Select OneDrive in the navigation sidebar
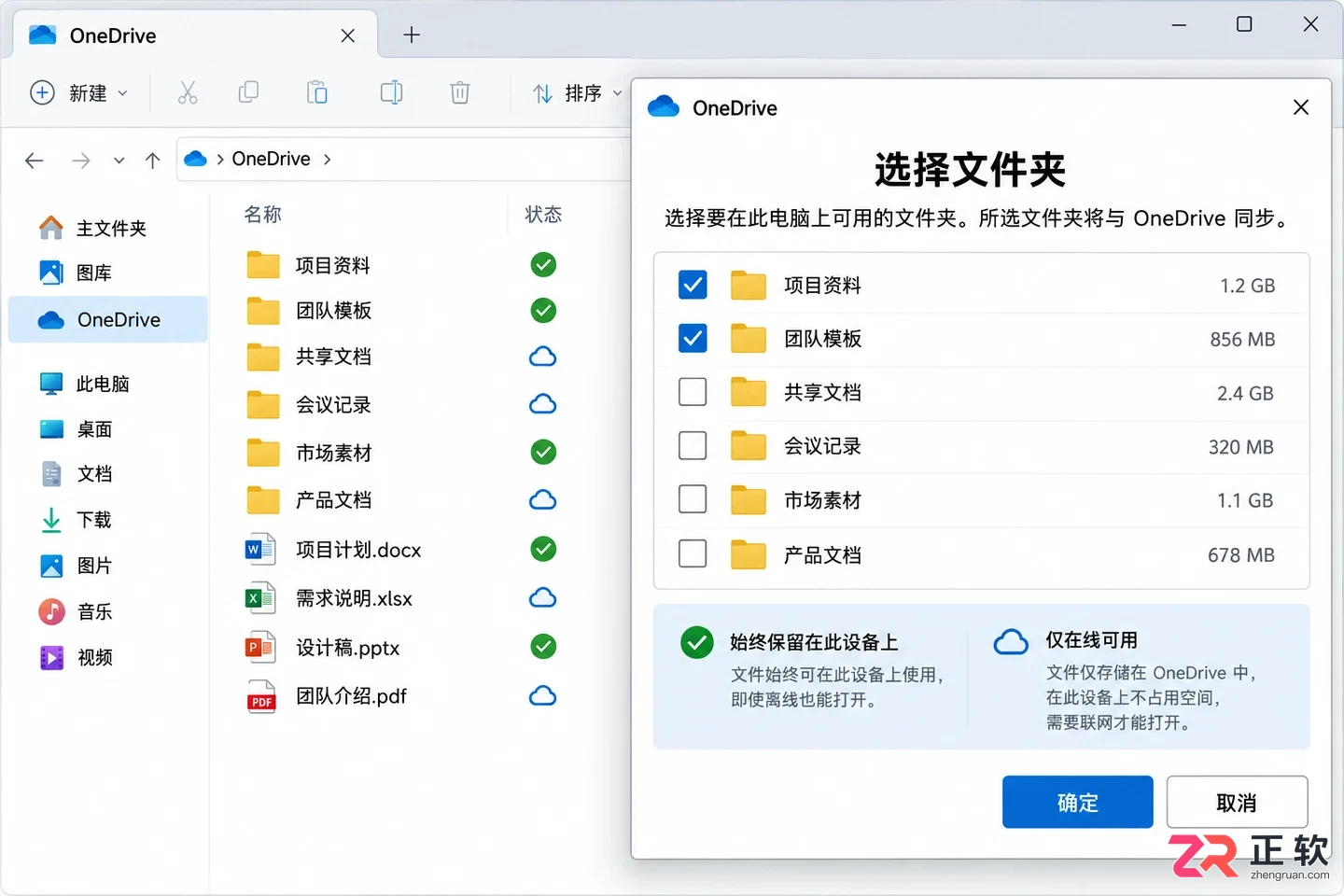1344x896 pixels. (107, 319)
